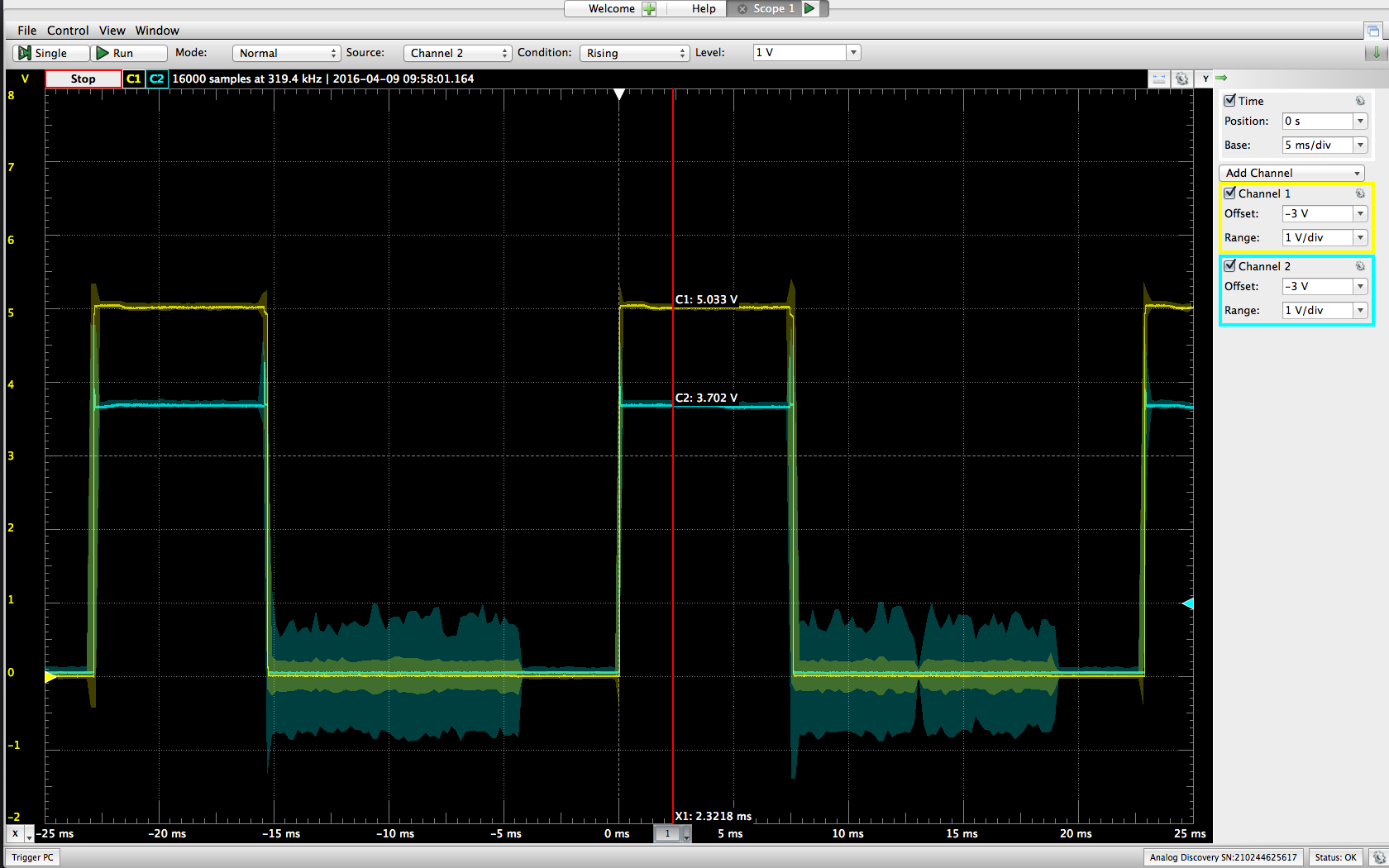Click the Trigger PC button in status bar

tap(33, 857)
